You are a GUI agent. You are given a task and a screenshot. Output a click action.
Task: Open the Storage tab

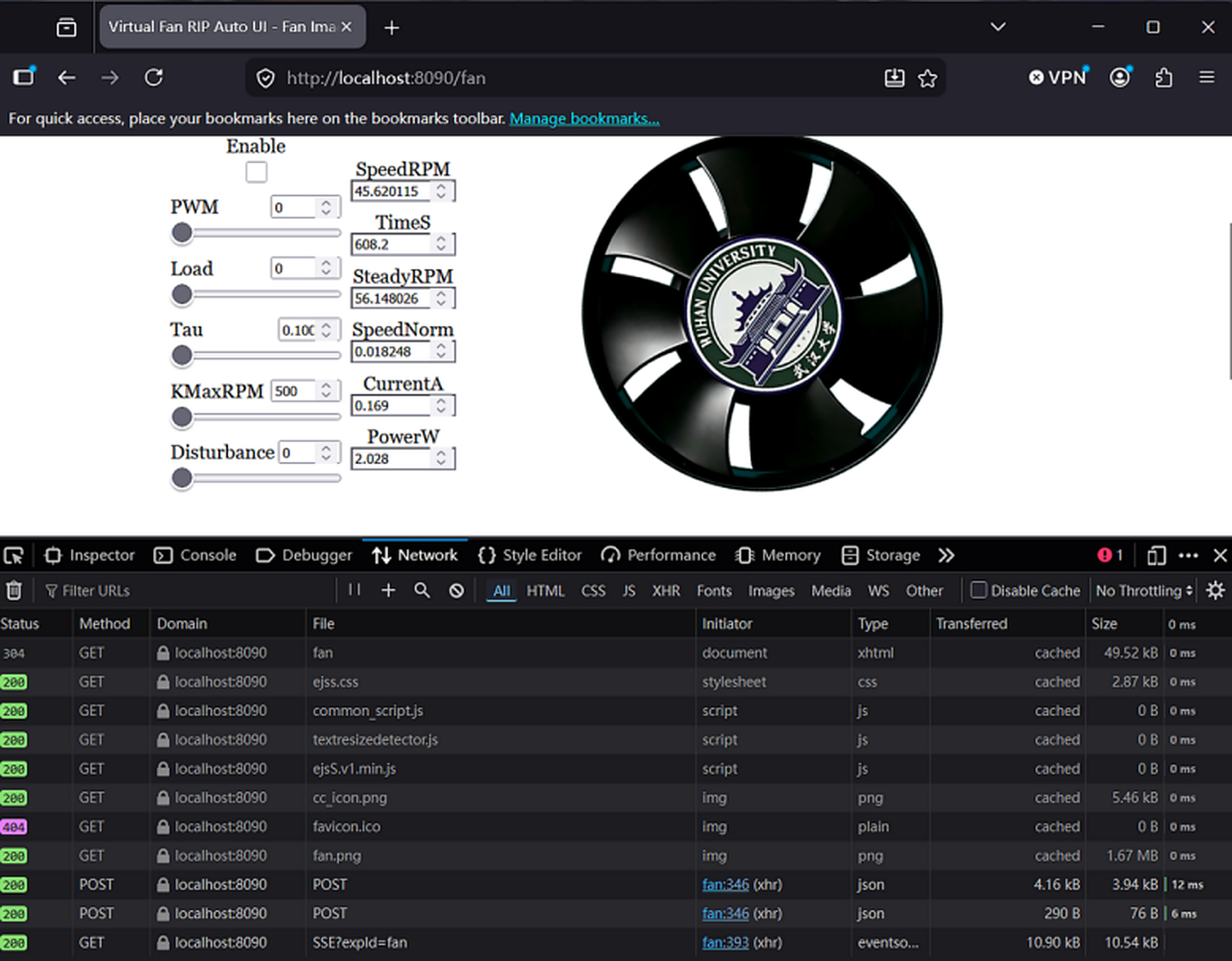click(x=880, y=556)
